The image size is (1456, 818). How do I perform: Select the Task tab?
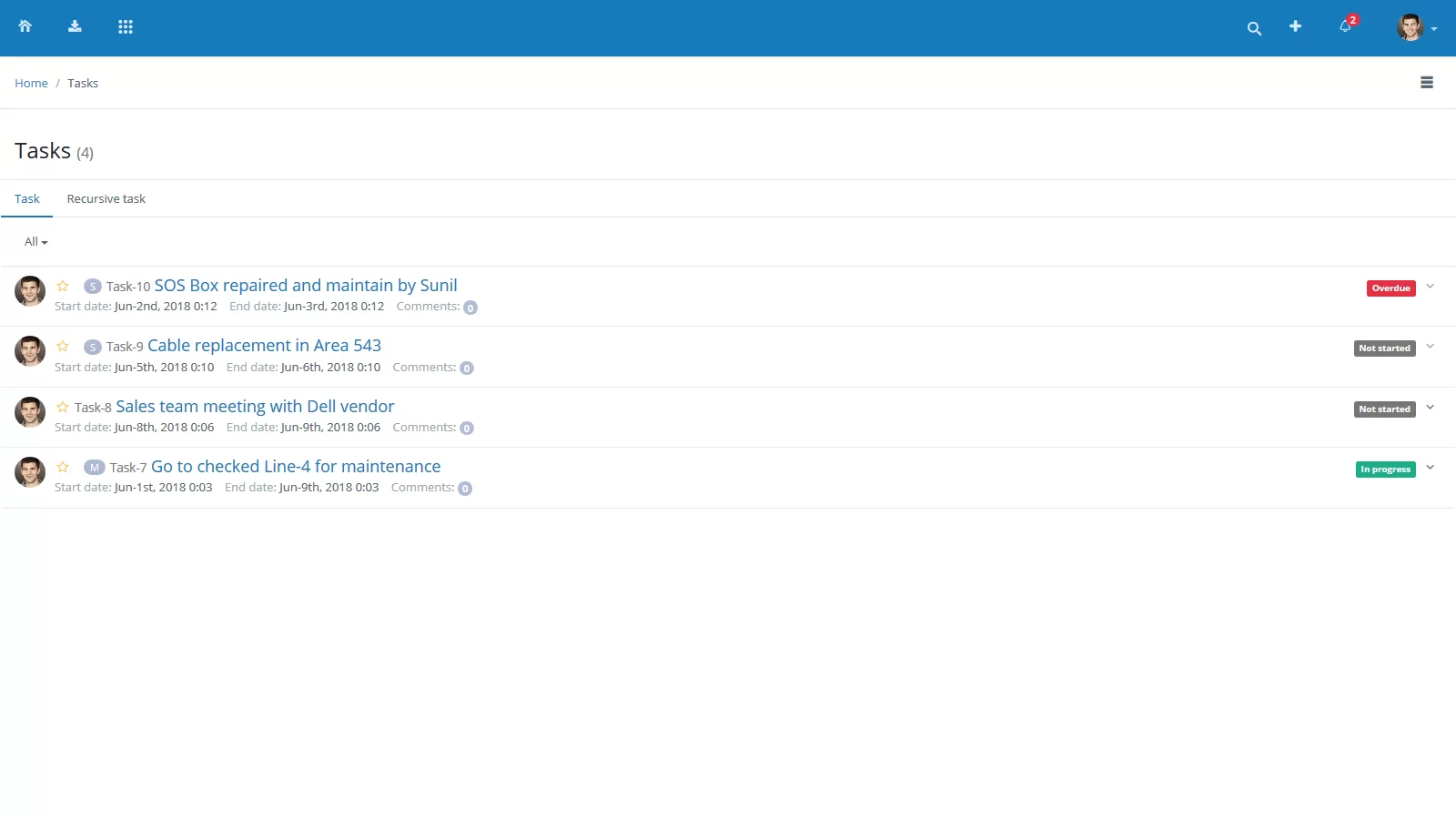point(27,199)
